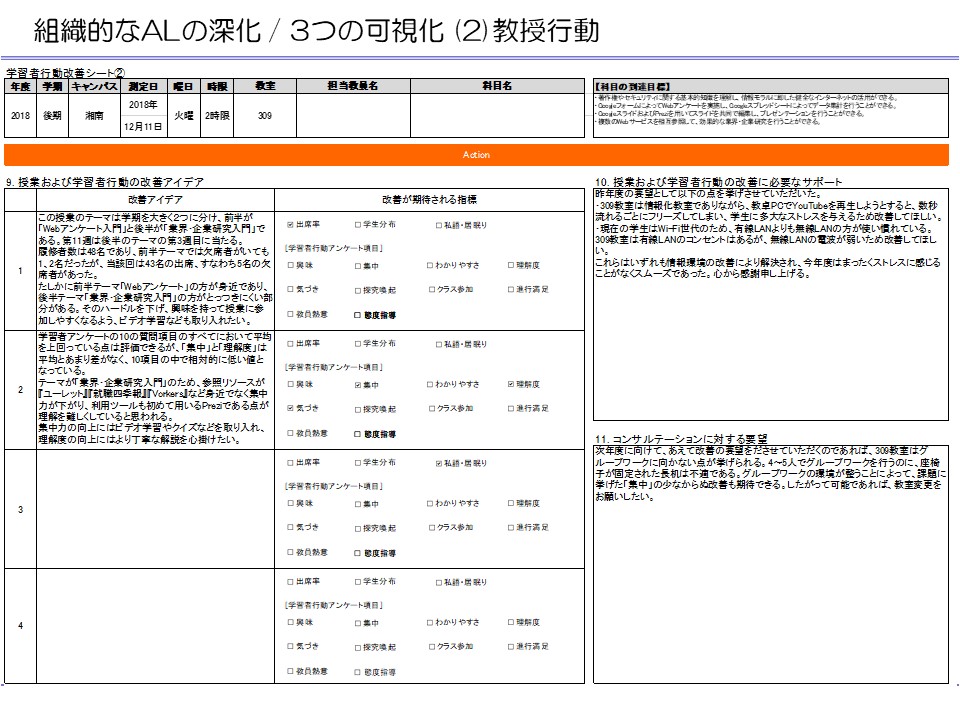Image resolution: width=960 pixels, height=720 pixels.
Task: Check 私語・居眠り in idea row 1
Action: [x=439, y=225]
